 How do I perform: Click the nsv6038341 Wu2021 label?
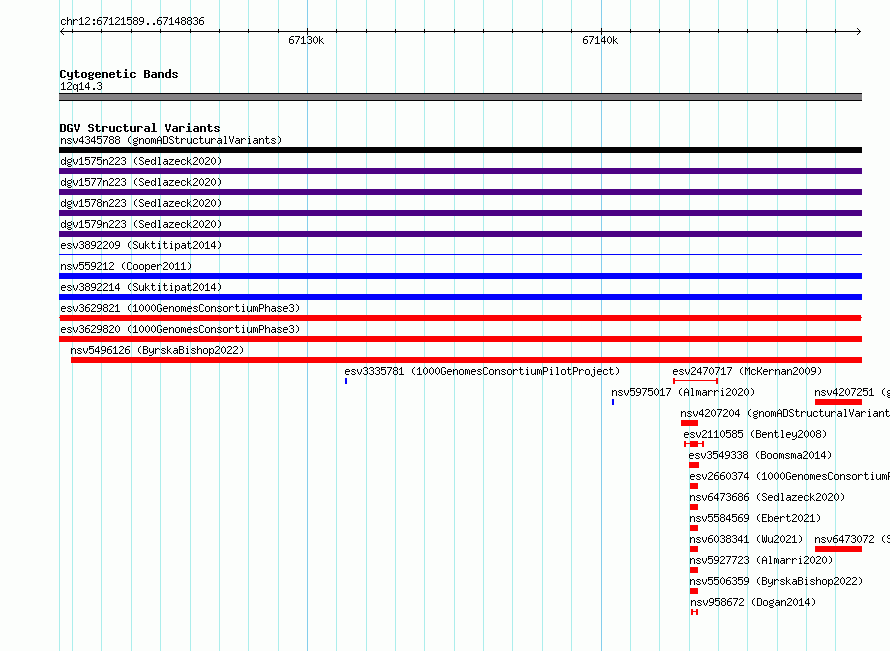(746, 539)
